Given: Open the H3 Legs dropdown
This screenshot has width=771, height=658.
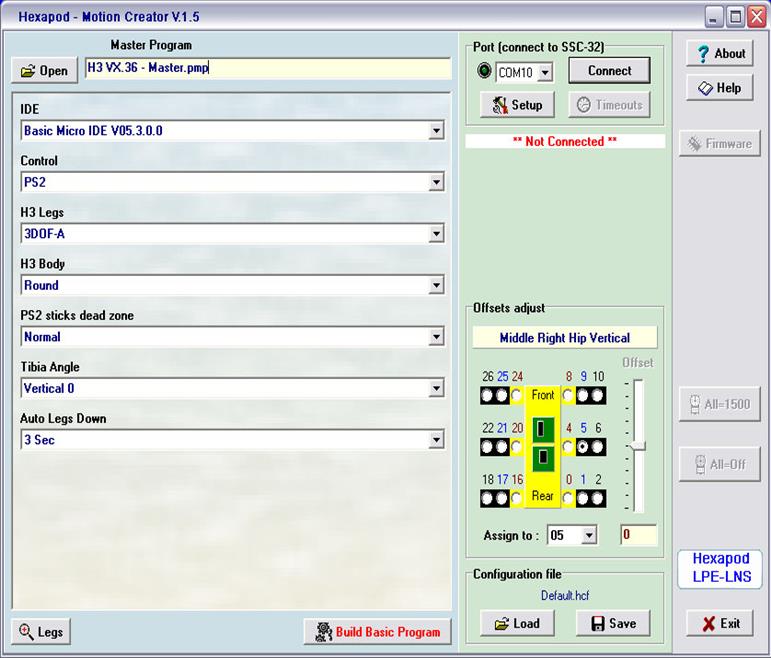Looking at the screenshot, I should pos(436,234).
